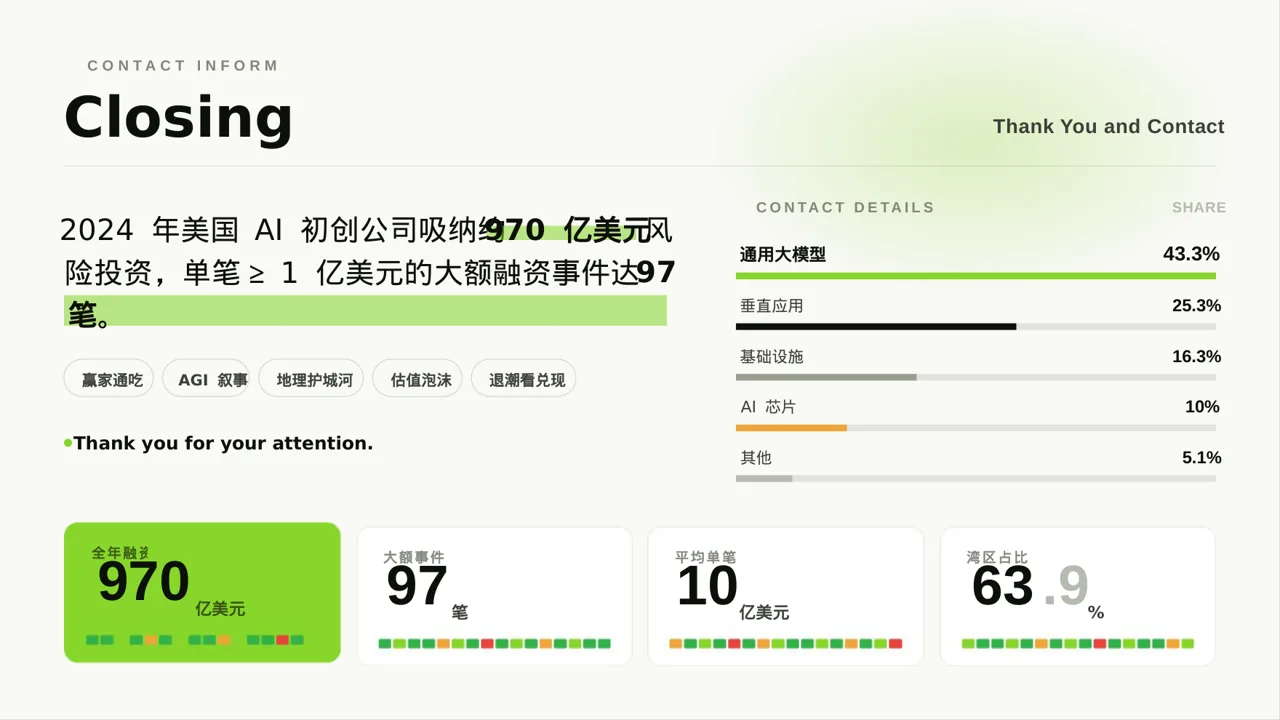Click the "Closing" heading
Screen dimensions: 1280x720
pos(179,117)
